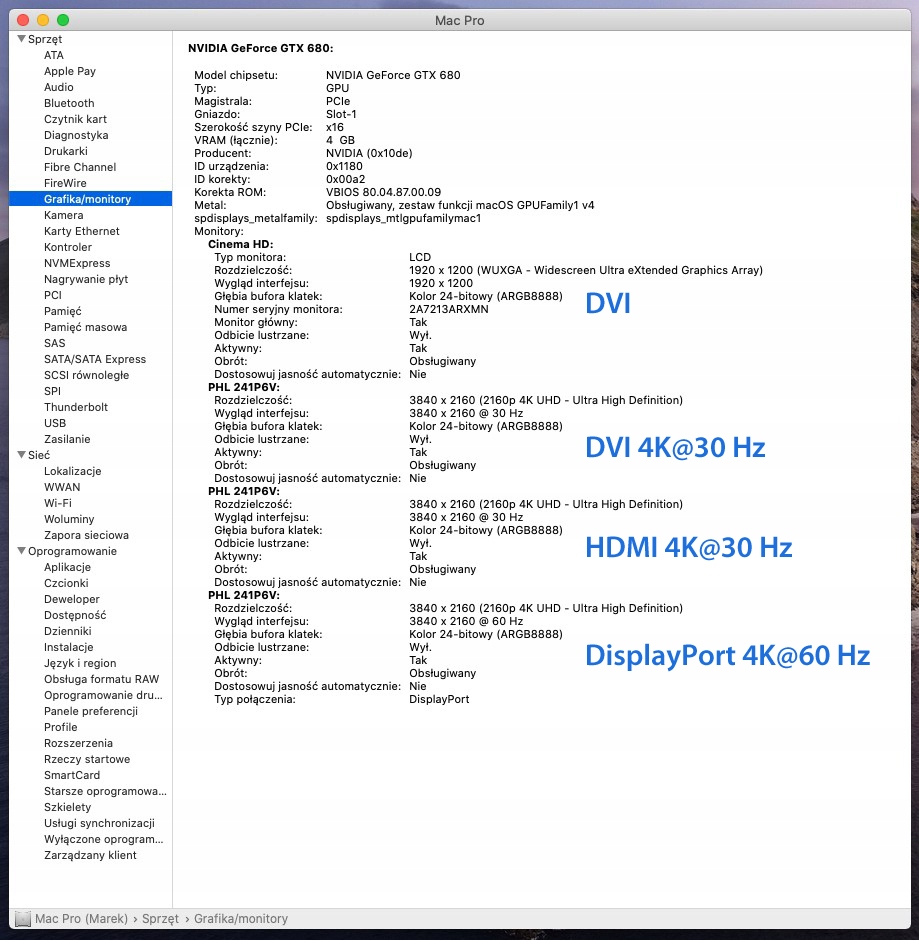
Task: Open Profile sidebar item
Action: click(x=61, y=727)
